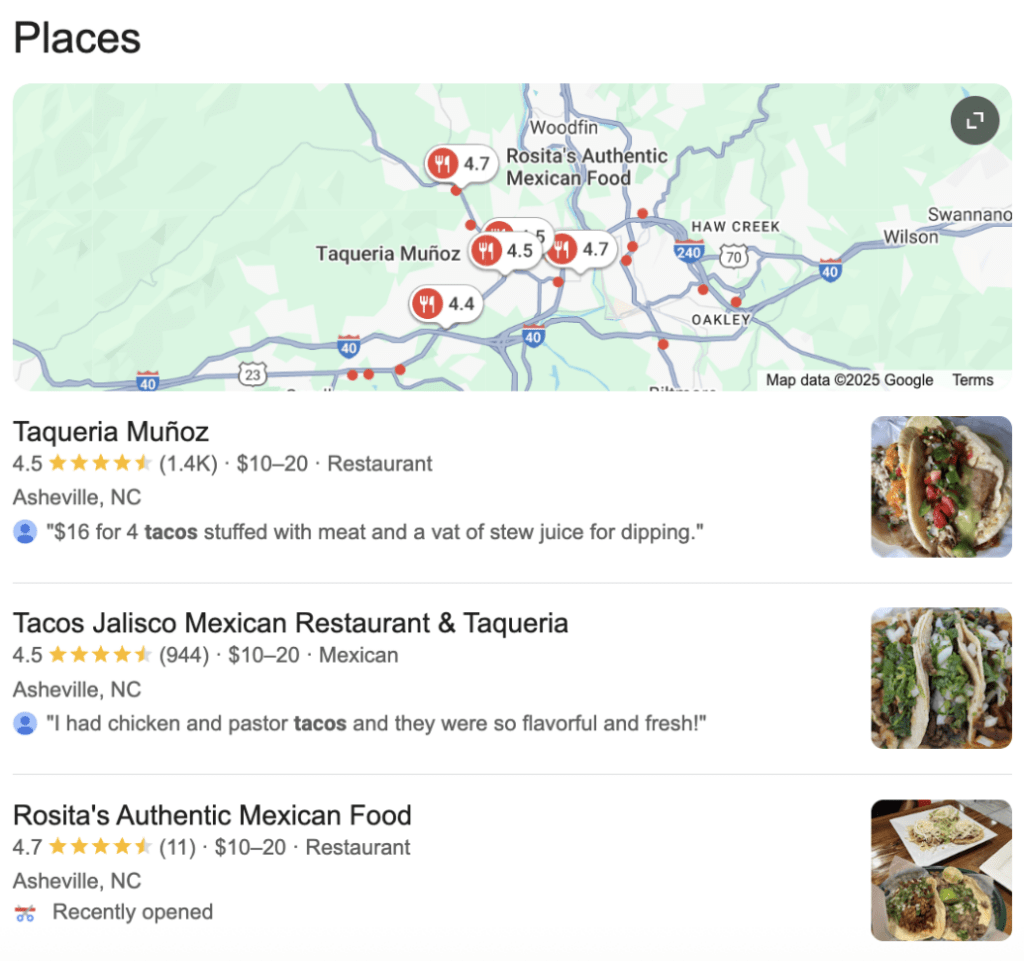Viewport: 1024px width, 961px height.
Task: Click the reviewer avatar under Taqueria Muñoz
Action: coord(25,532)
